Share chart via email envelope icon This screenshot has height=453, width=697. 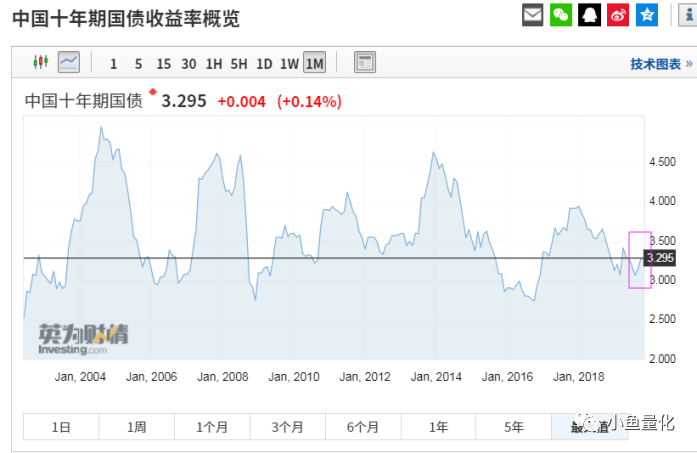tap(532, 15)
